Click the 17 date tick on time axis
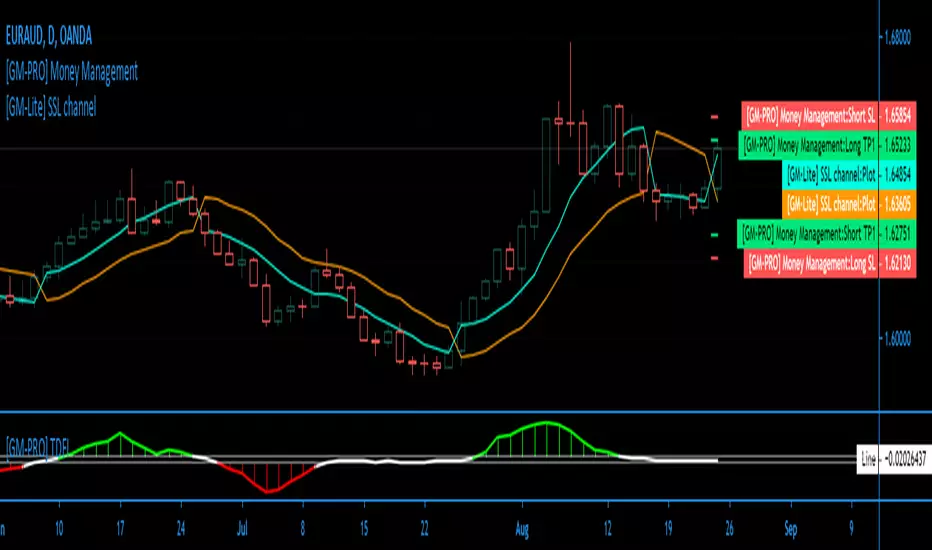 coord(120,529)
